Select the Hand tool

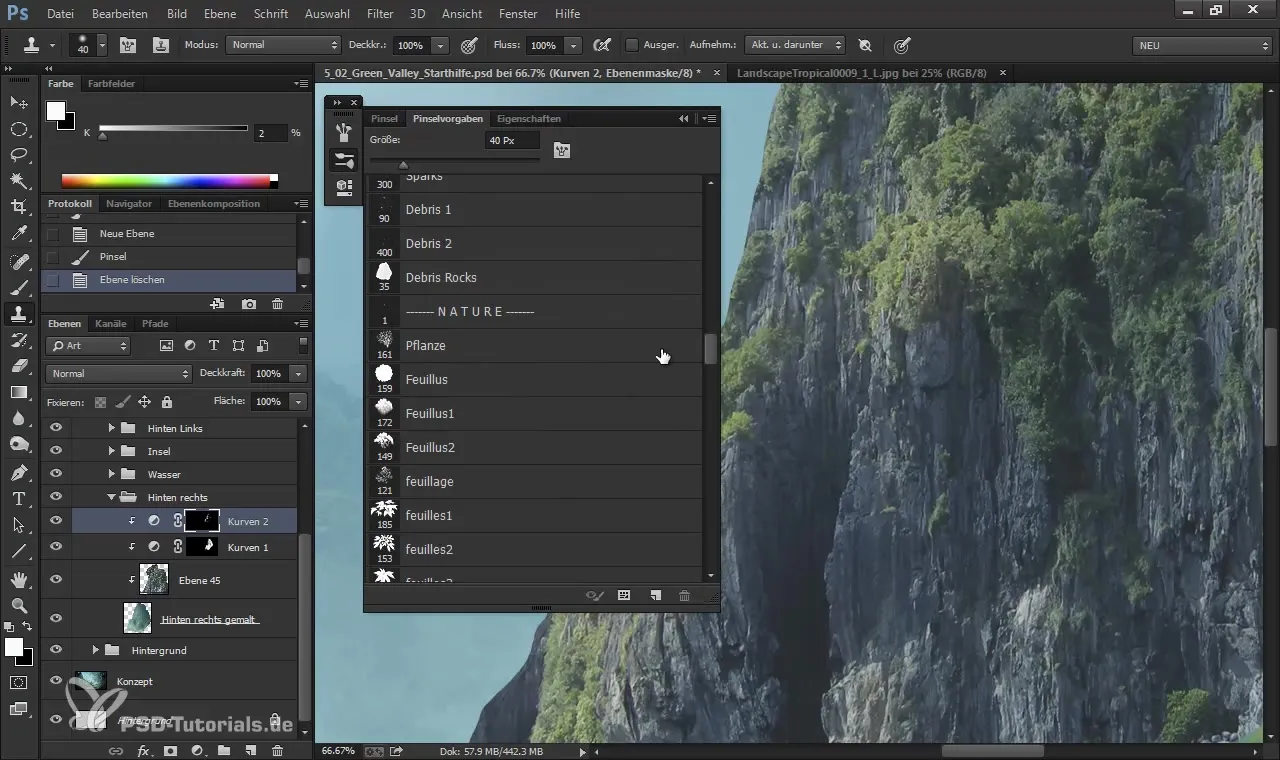(x=19, y=579)
